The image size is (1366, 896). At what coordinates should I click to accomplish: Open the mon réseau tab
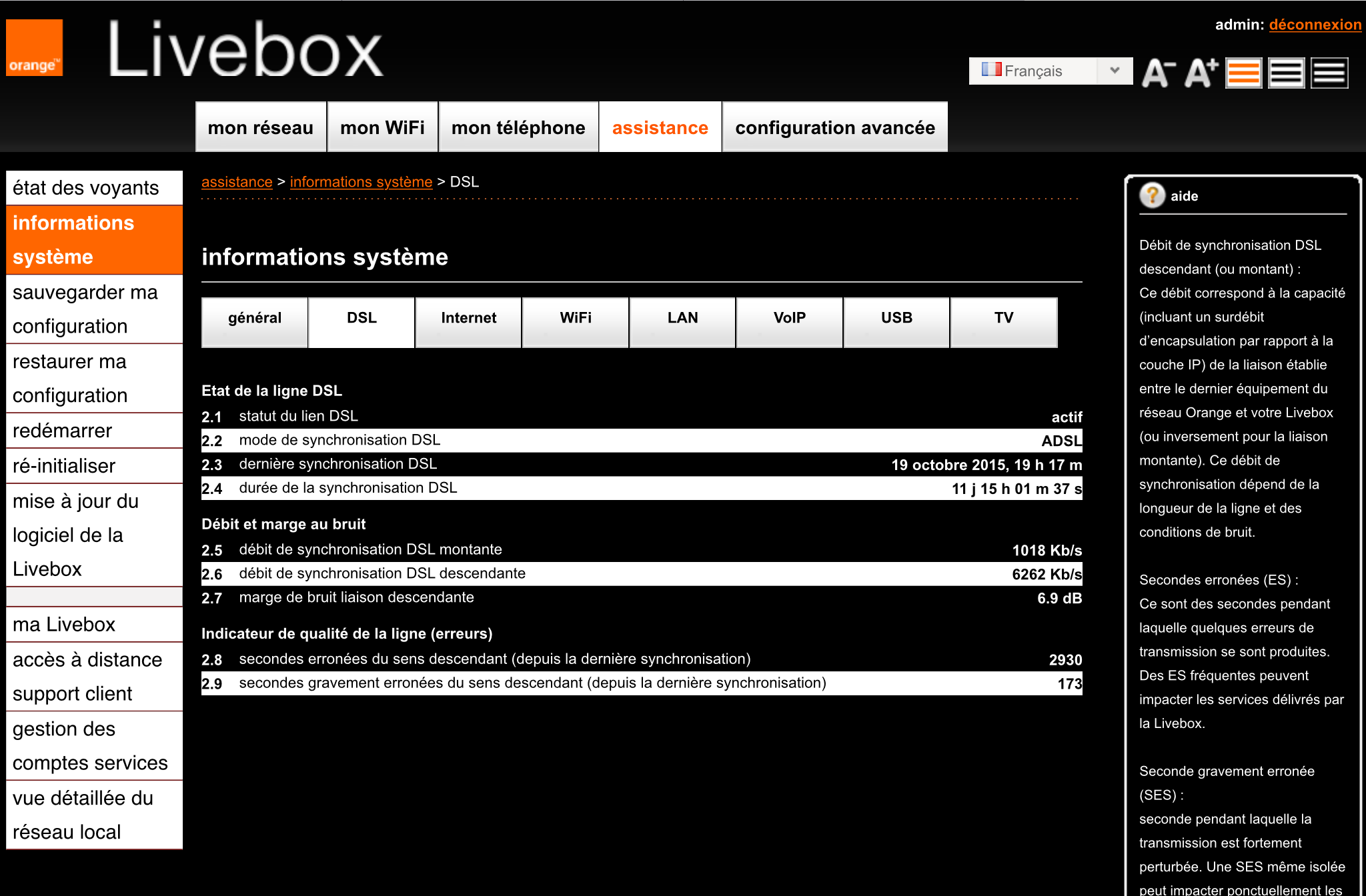coord(260,127)
